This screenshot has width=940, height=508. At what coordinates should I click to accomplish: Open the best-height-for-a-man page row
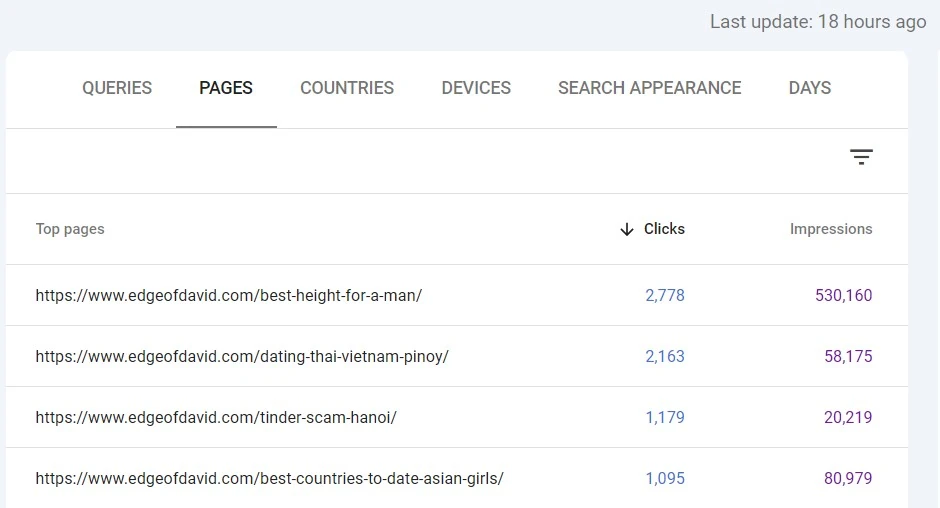point(228,296)
